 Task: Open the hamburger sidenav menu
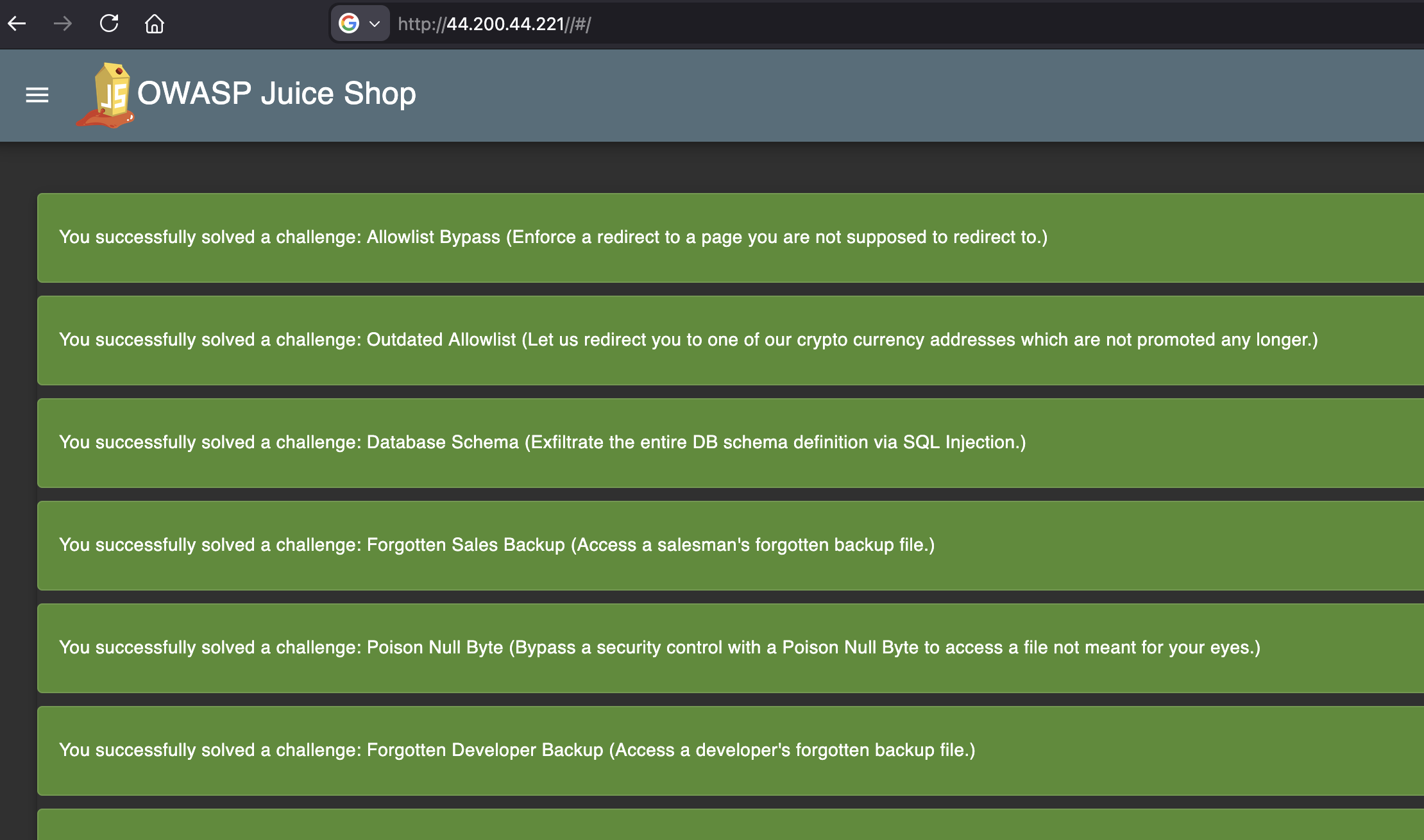[37, 95]
